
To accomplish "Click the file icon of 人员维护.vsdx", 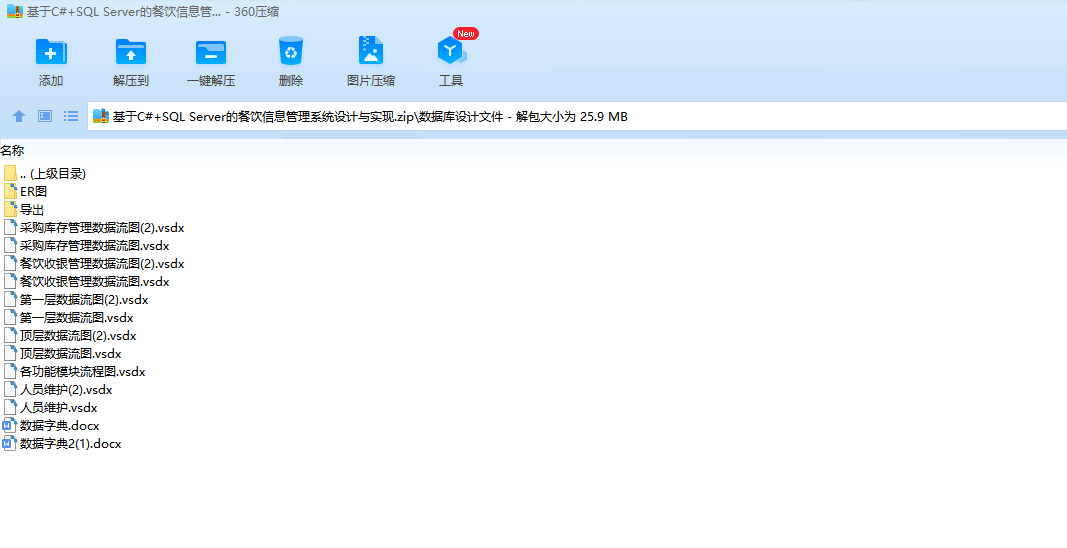I will 10,408.
